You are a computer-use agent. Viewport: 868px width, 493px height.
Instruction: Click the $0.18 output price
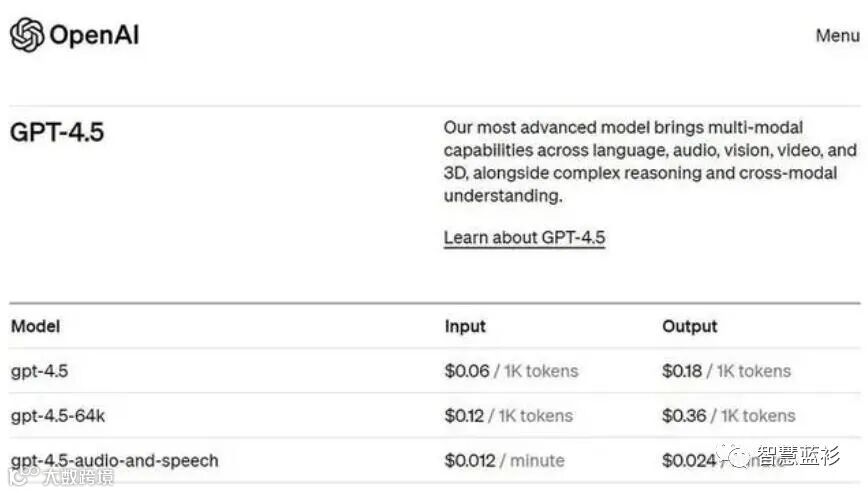coord(682,371)
